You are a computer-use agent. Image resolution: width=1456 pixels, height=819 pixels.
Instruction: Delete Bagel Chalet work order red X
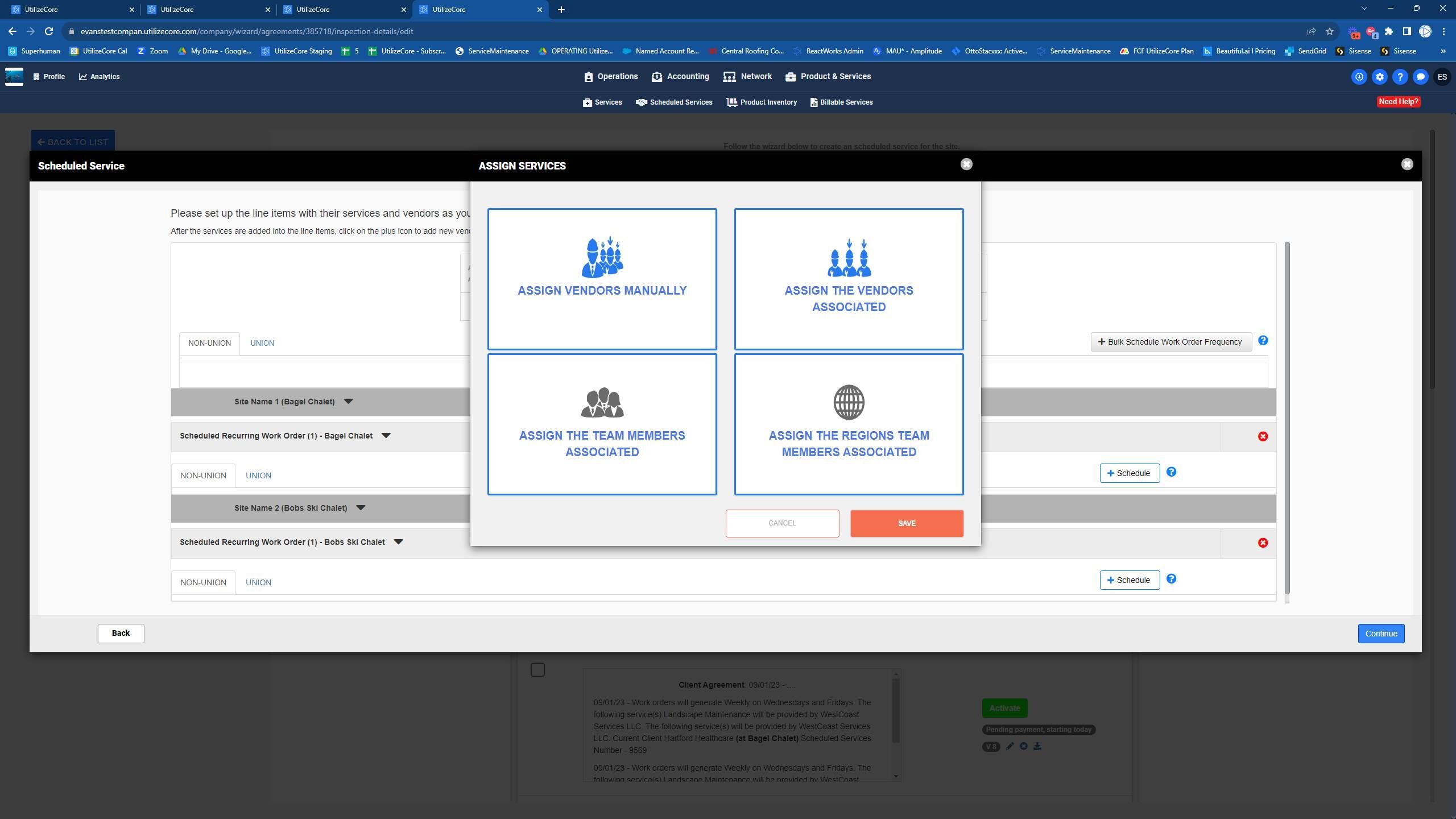coord(1263,436)
